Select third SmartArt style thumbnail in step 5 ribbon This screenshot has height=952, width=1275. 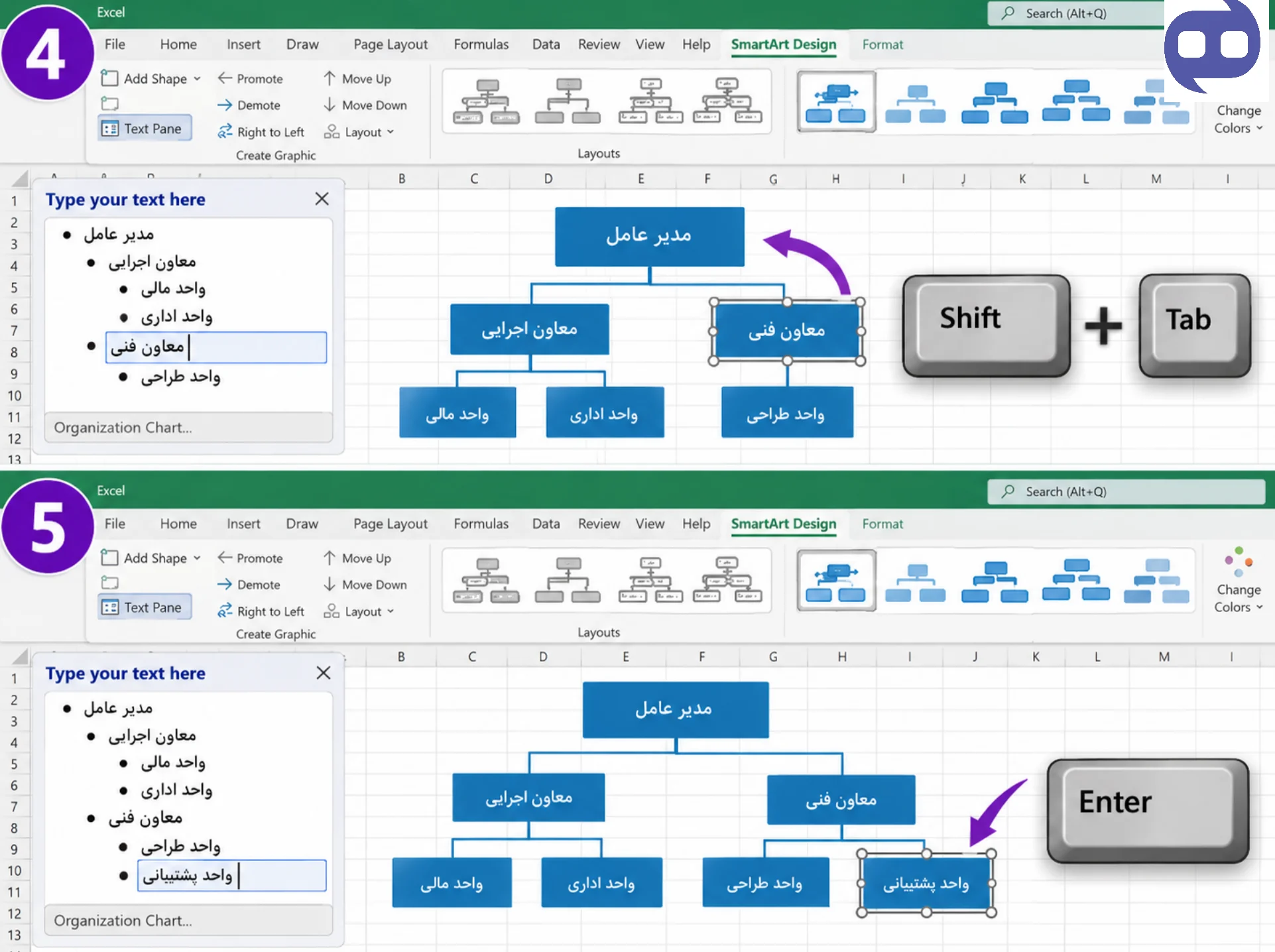(995, 581)
